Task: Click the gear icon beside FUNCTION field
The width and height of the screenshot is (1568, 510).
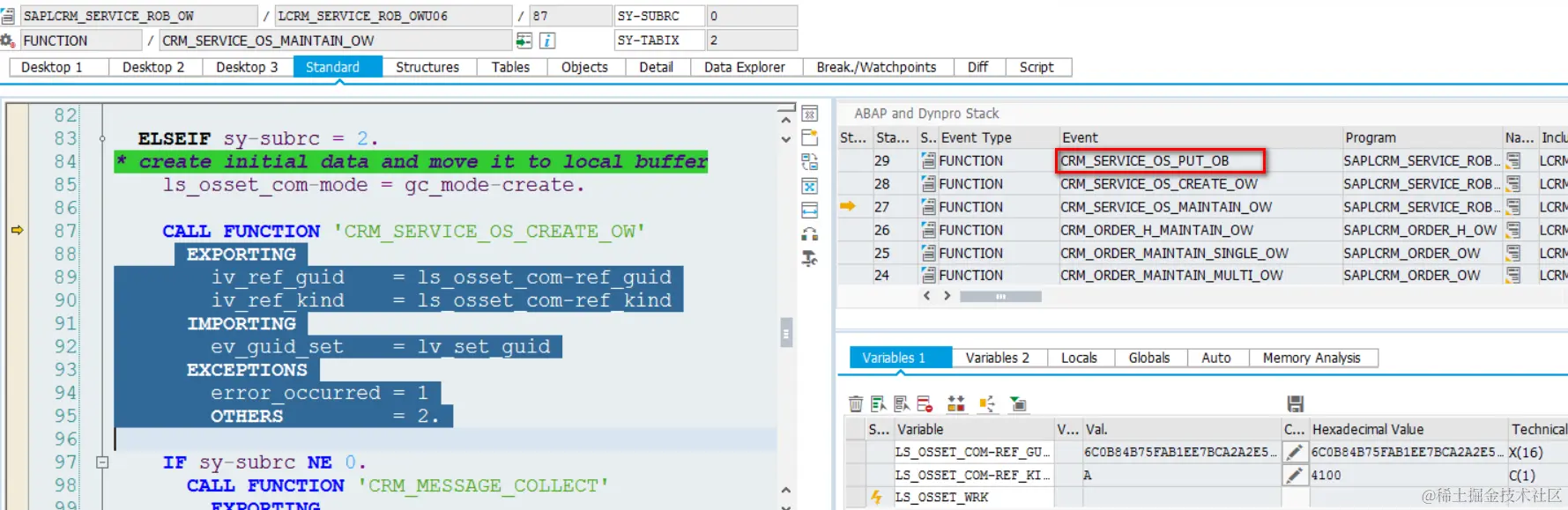Action: tap(7, 41)
